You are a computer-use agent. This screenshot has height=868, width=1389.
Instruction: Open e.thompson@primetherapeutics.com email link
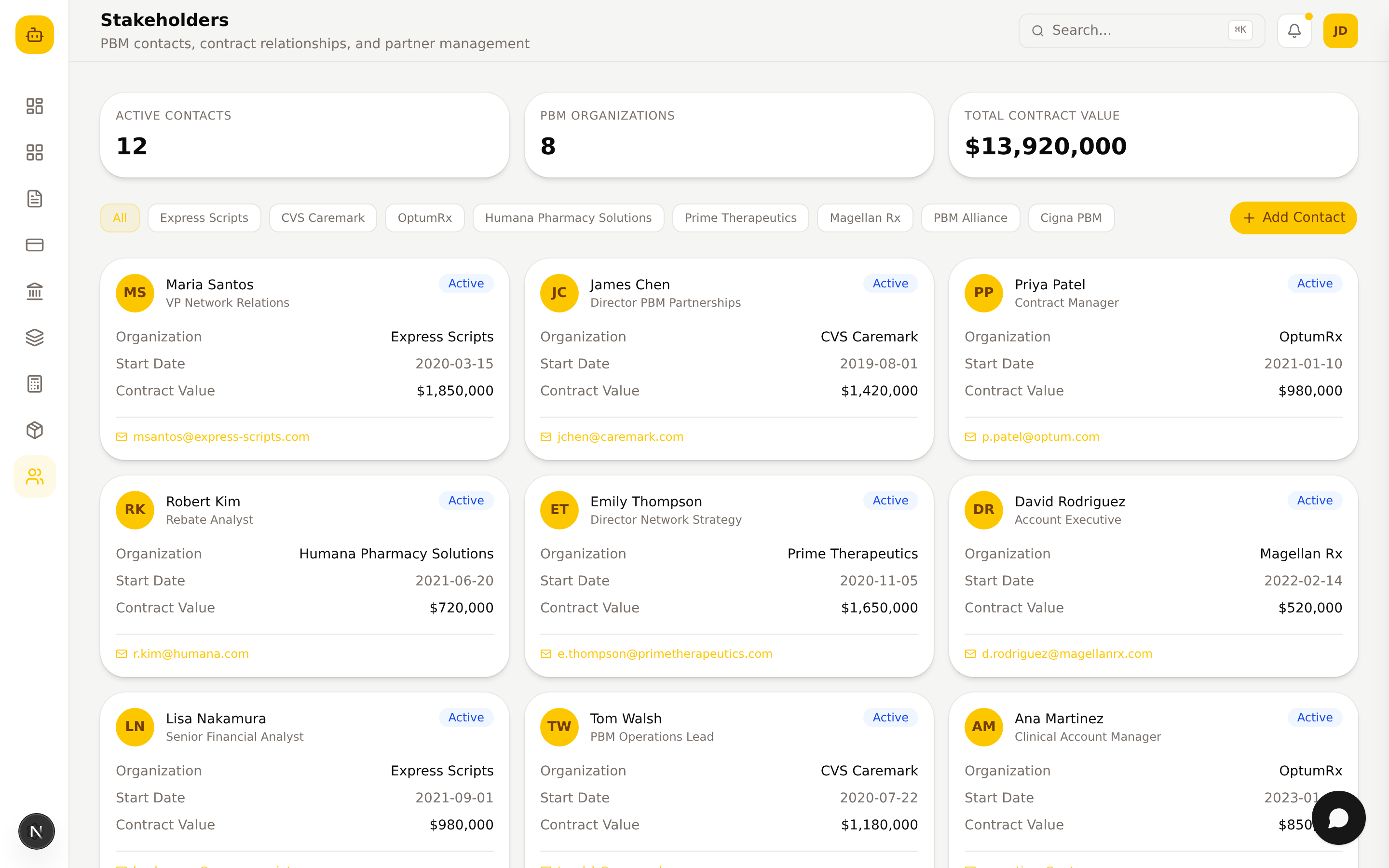(665, 654)
